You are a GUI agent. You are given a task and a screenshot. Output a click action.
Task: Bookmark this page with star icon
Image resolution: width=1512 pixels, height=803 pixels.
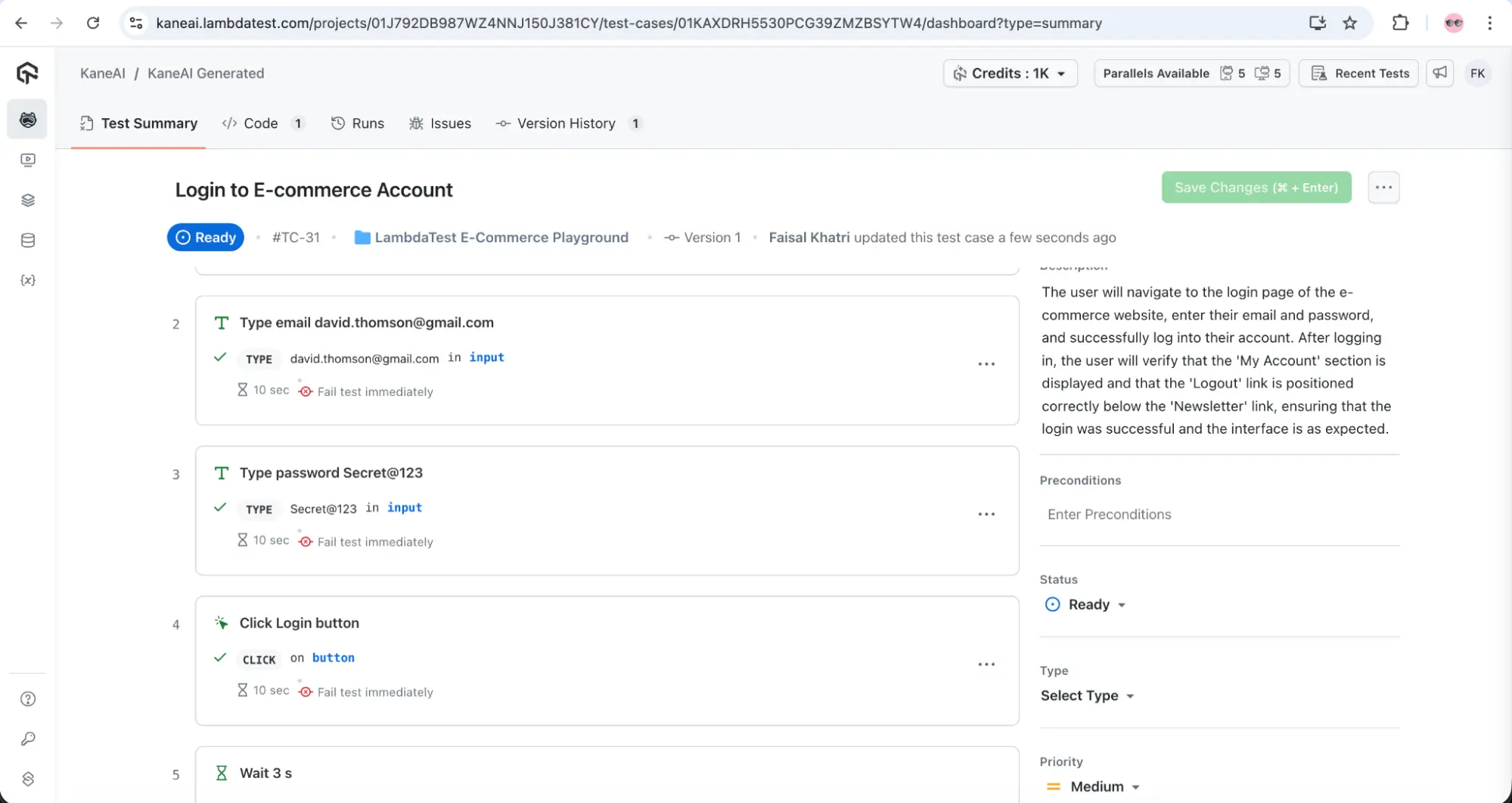coord(1350,23)
